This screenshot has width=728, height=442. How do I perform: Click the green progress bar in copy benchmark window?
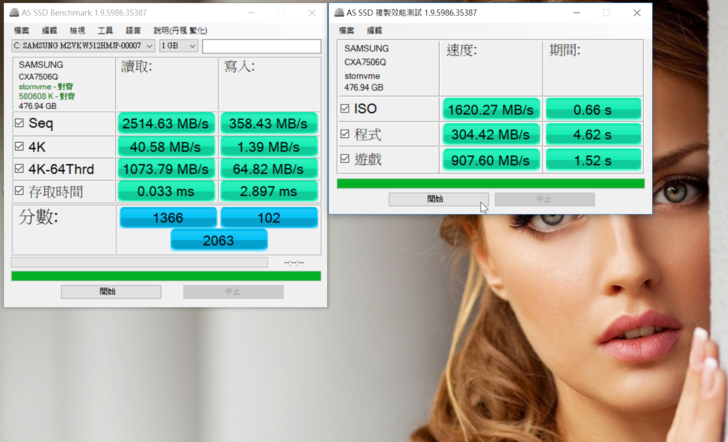(490, 183)
